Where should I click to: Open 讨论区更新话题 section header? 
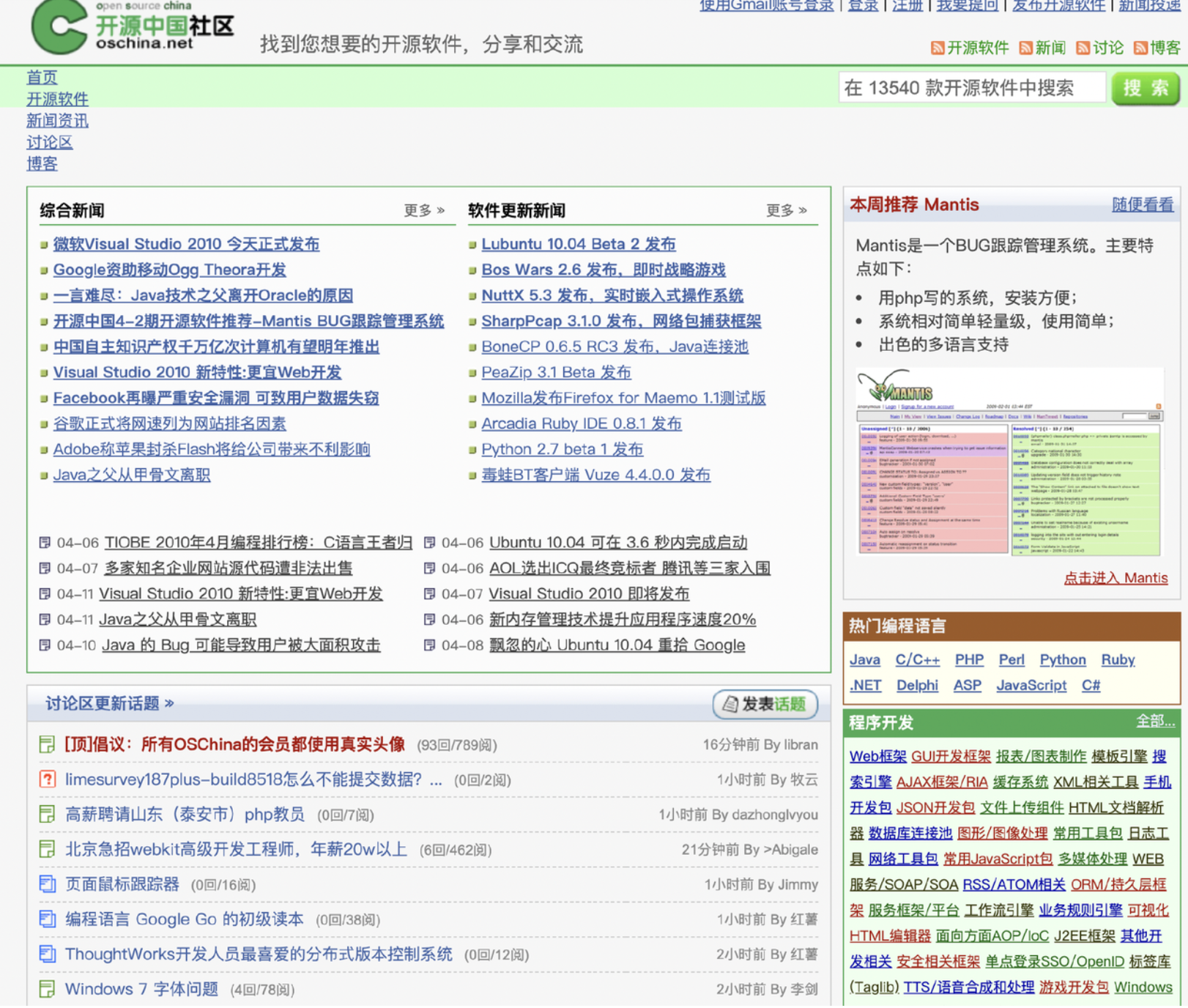110,704
